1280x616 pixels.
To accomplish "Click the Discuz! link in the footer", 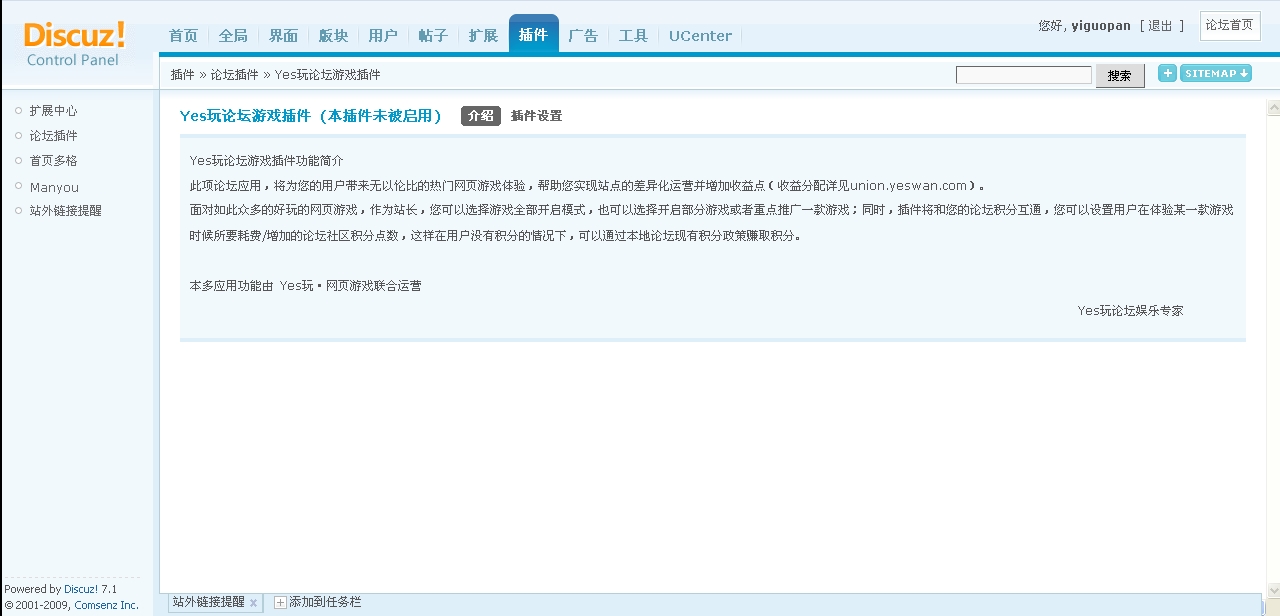I will (81, 589).
